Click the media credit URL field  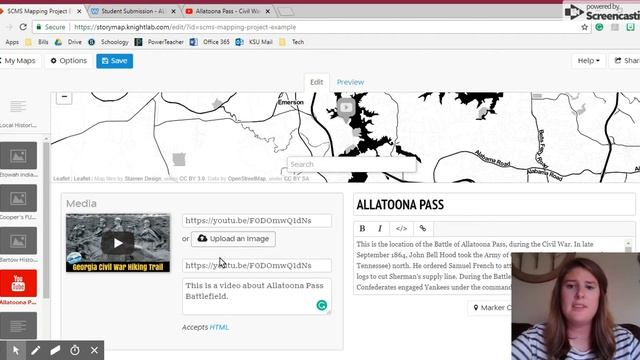257,266
